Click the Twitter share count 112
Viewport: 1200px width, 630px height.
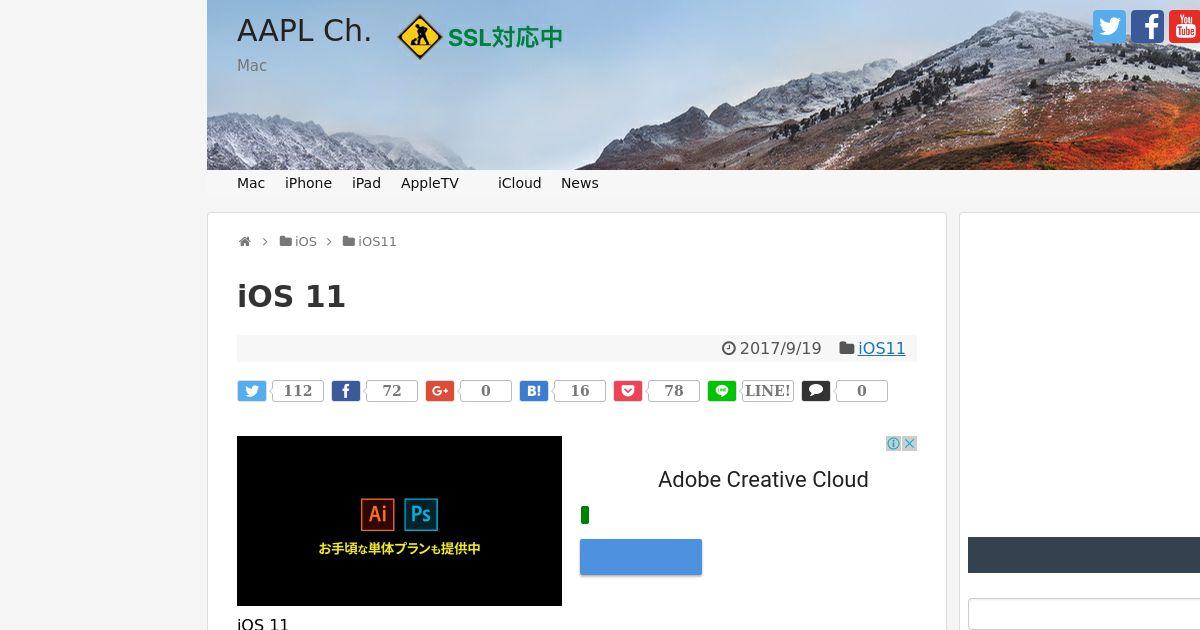tap(298, 391)
